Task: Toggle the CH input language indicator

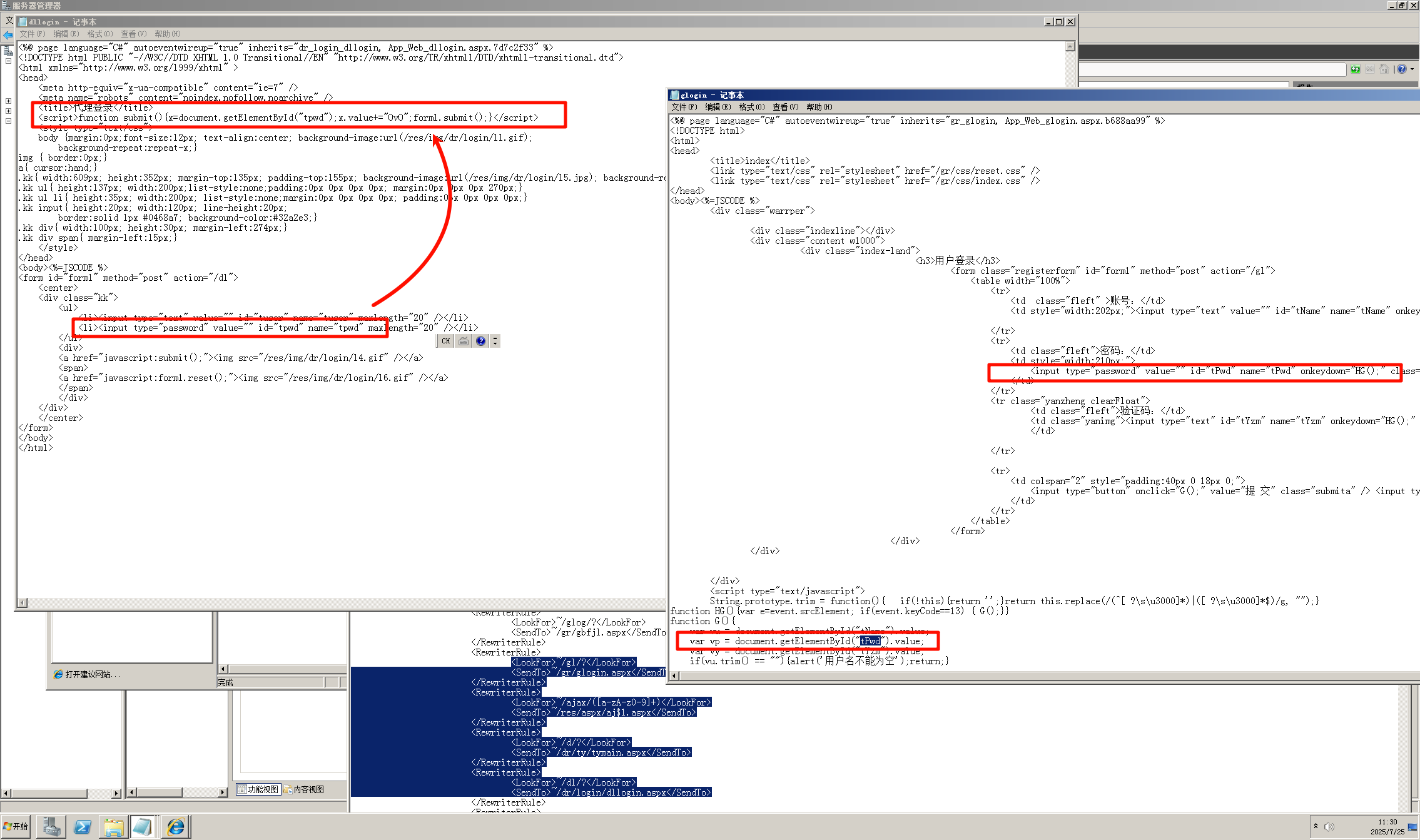Action: point(445,341)
